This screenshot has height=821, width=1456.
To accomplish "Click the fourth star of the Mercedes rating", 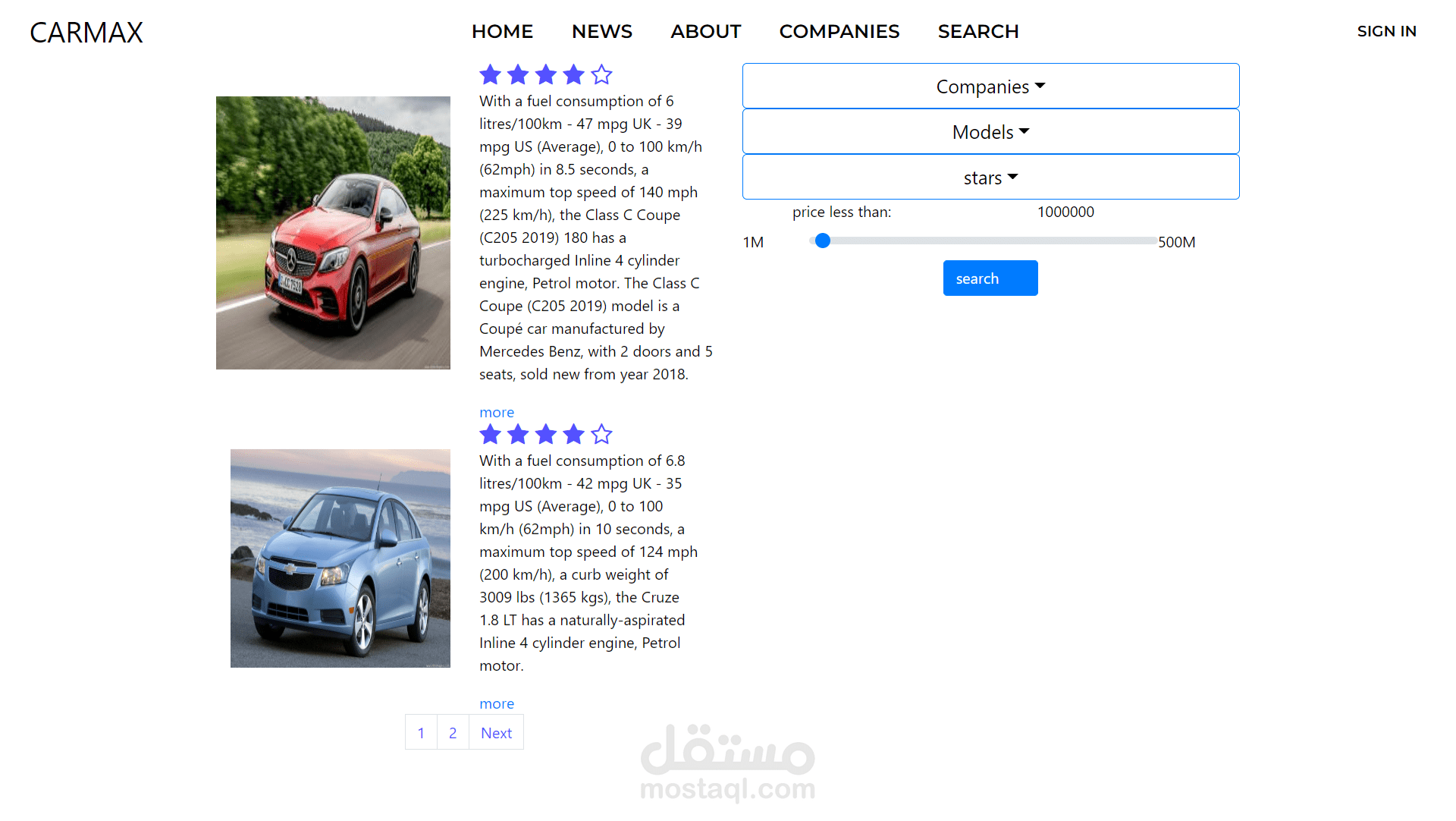I will 574,74.
